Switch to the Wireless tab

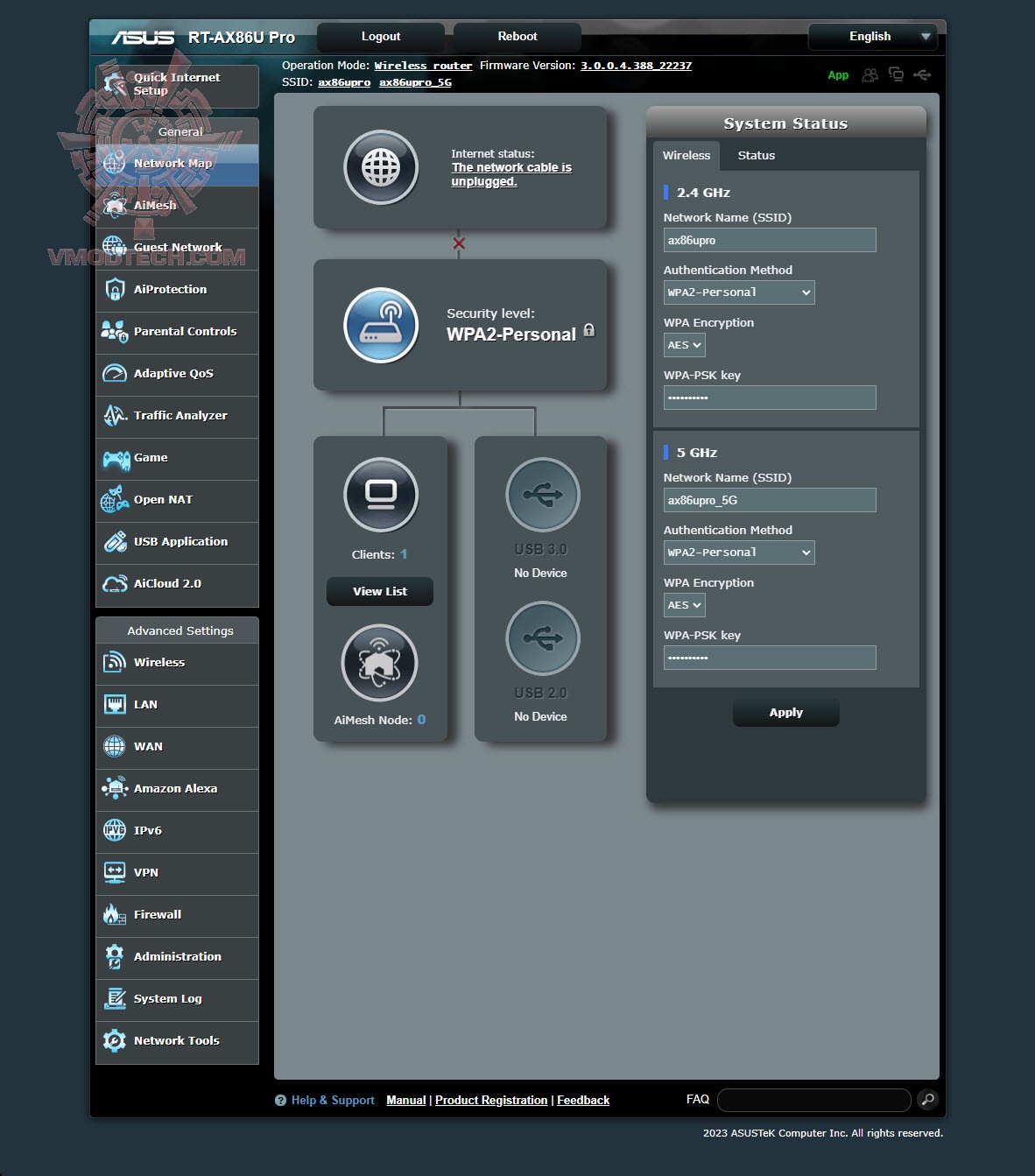coord(686,156)
